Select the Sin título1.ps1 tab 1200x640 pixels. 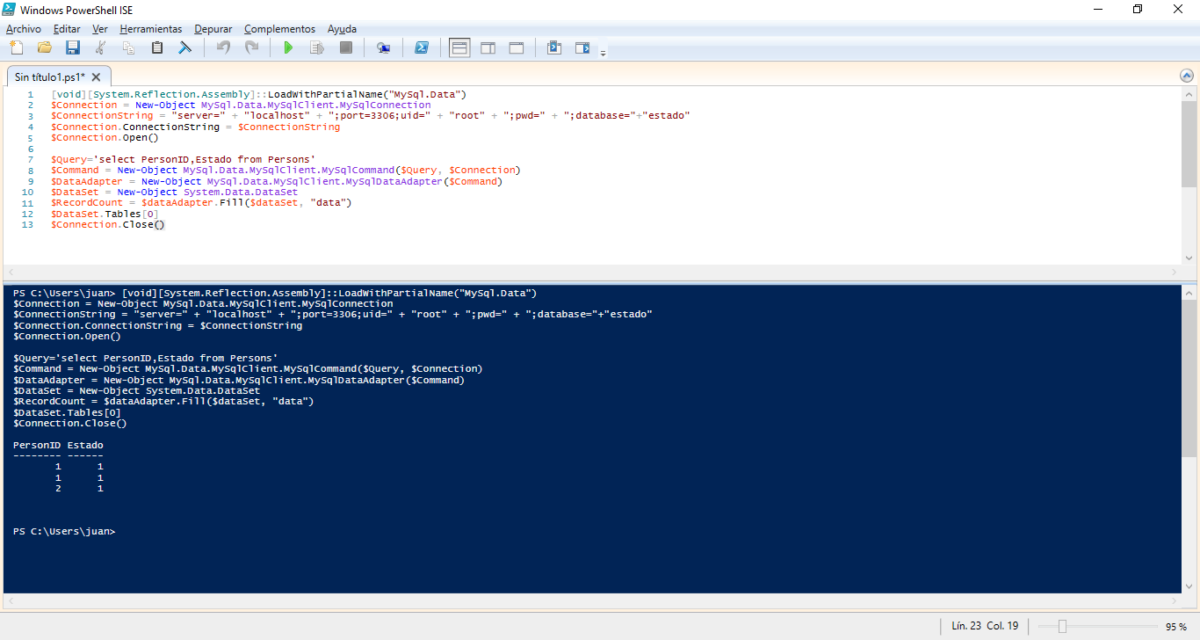pos(50,75)
